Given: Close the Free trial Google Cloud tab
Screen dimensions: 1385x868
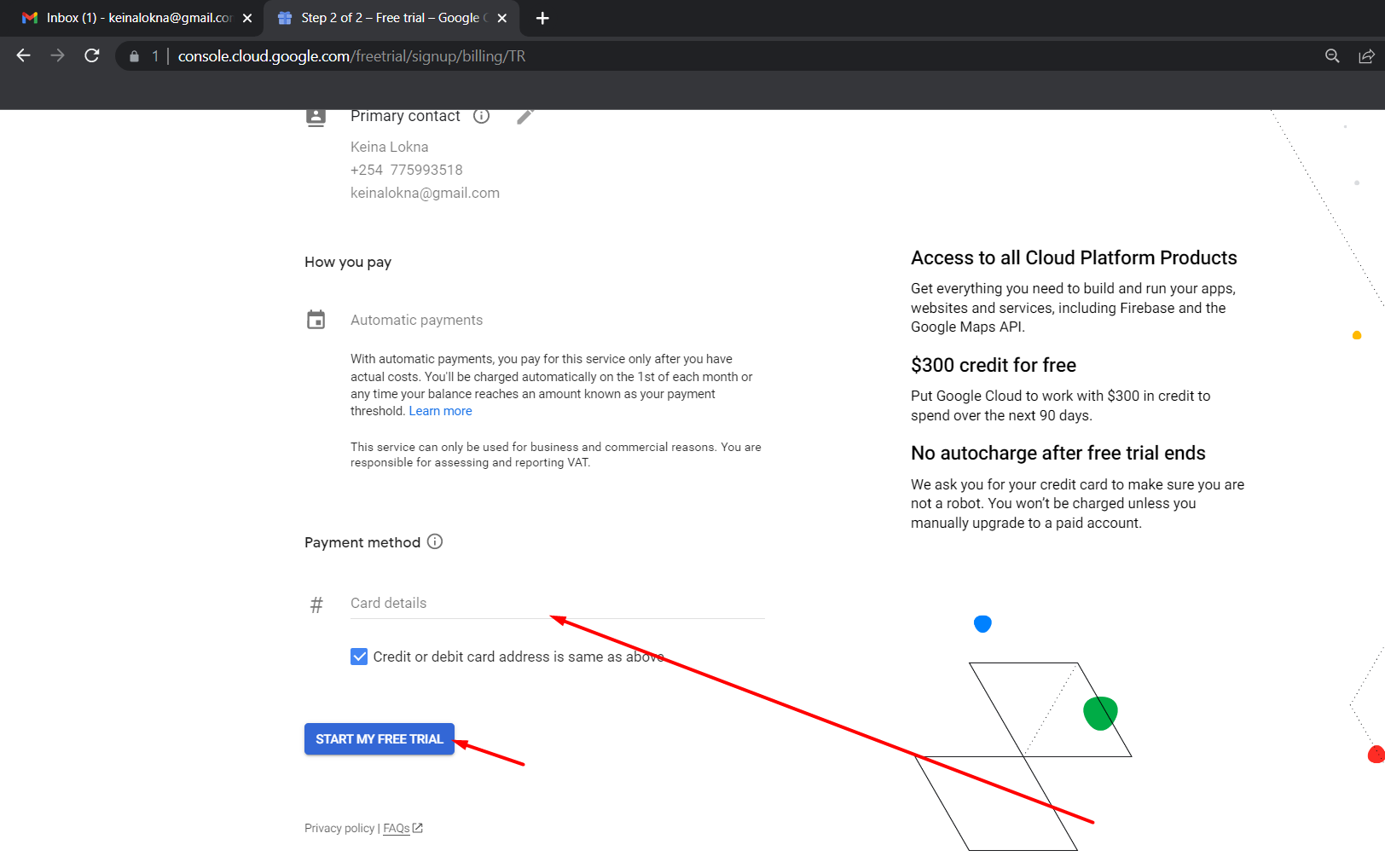Looking at the screenshot, I should [x=502, y=18].
